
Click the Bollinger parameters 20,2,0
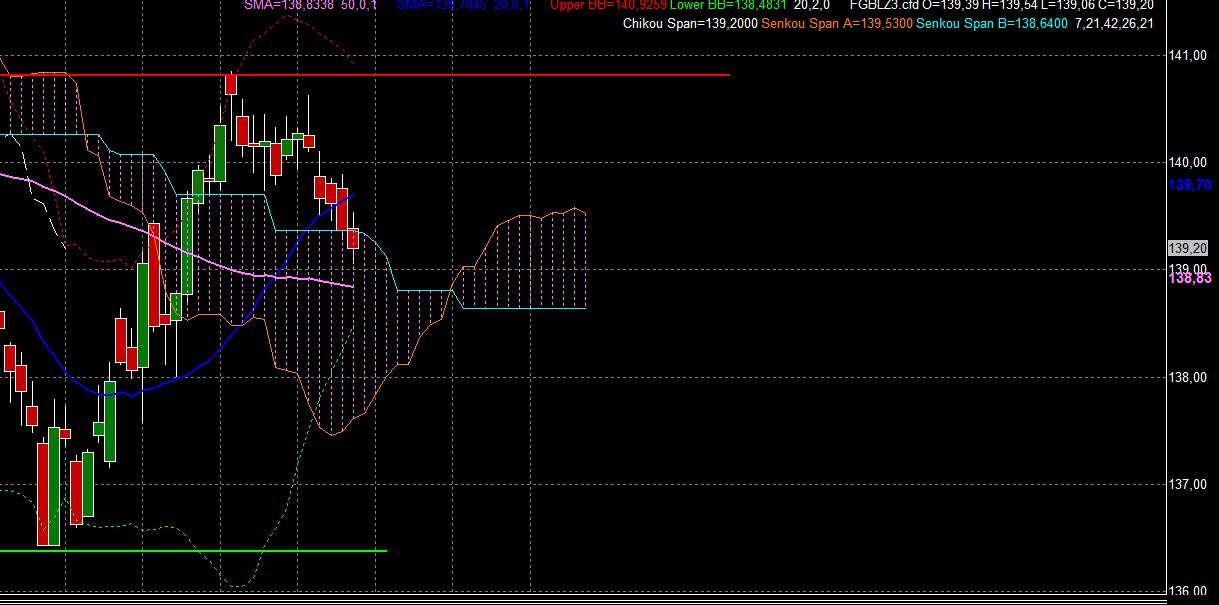tap(814, 5)
